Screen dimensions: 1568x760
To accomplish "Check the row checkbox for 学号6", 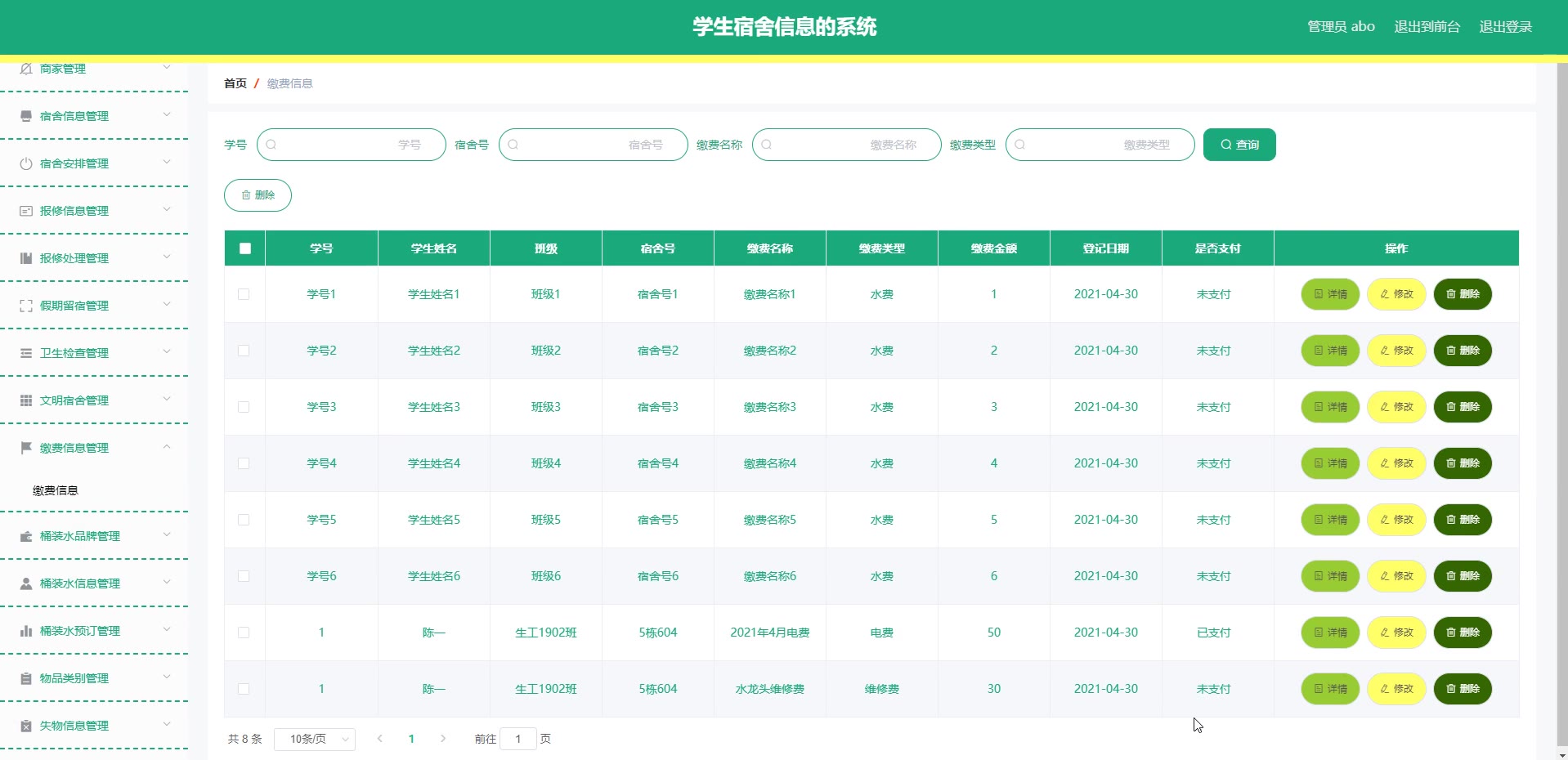I will click(x=244, y=576).
